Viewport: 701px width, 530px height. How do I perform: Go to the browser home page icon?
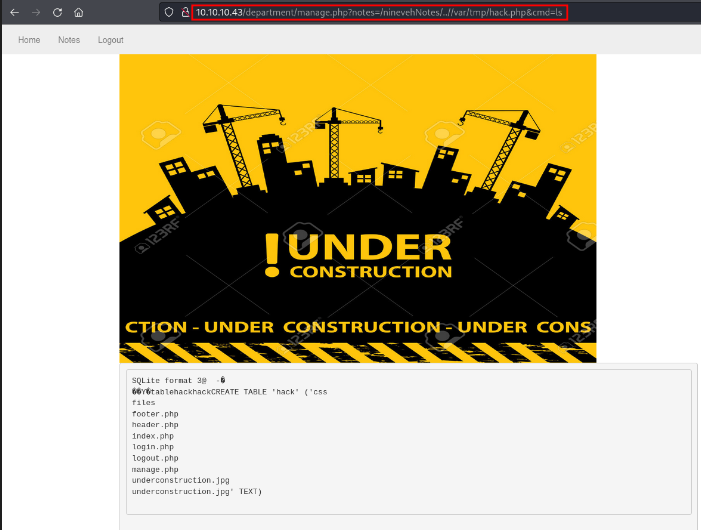79,12
